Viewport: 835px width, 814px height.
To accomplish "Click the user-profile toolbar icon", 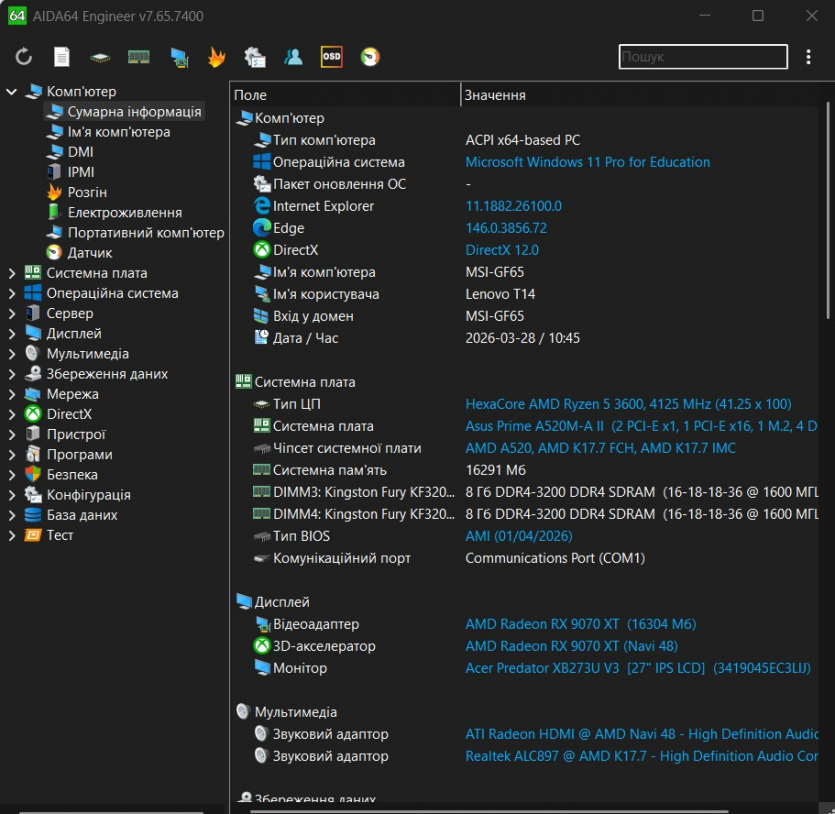I will click(293, 57).
